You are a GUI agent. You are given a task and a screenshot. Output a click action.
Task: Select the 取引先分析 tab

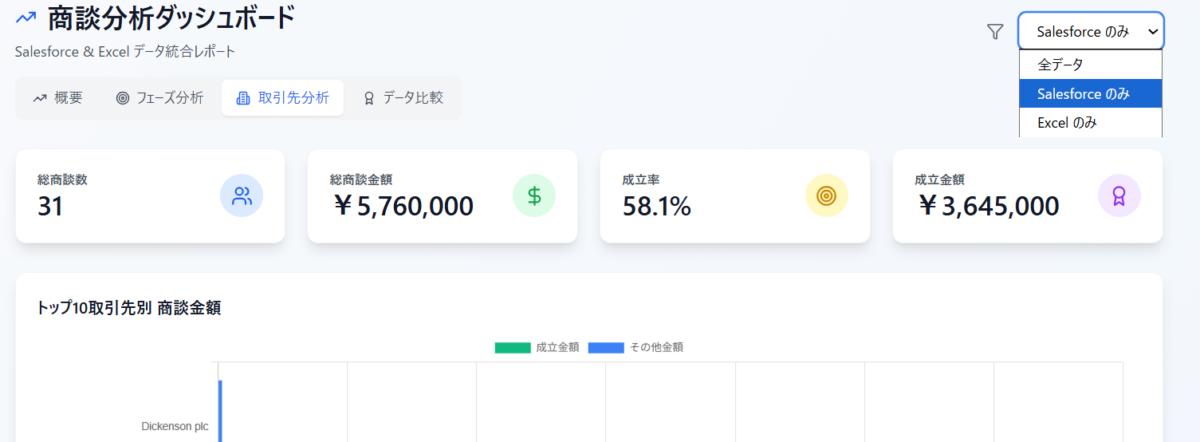283,98
